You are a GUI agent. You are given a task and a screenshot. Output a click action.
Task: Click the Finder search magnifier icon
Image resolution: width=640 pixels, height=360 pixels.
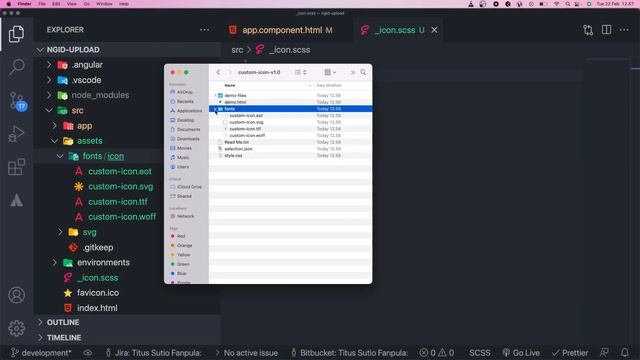[363, 72]
